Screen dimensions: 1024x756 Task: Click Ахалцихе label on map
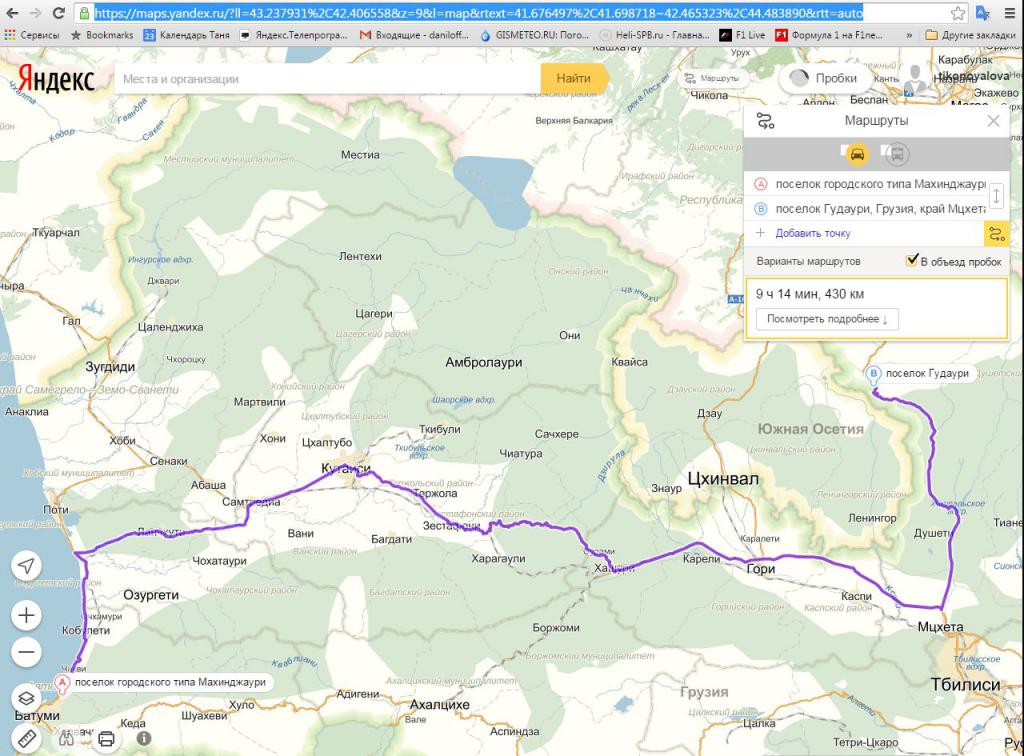coord(440,704)
